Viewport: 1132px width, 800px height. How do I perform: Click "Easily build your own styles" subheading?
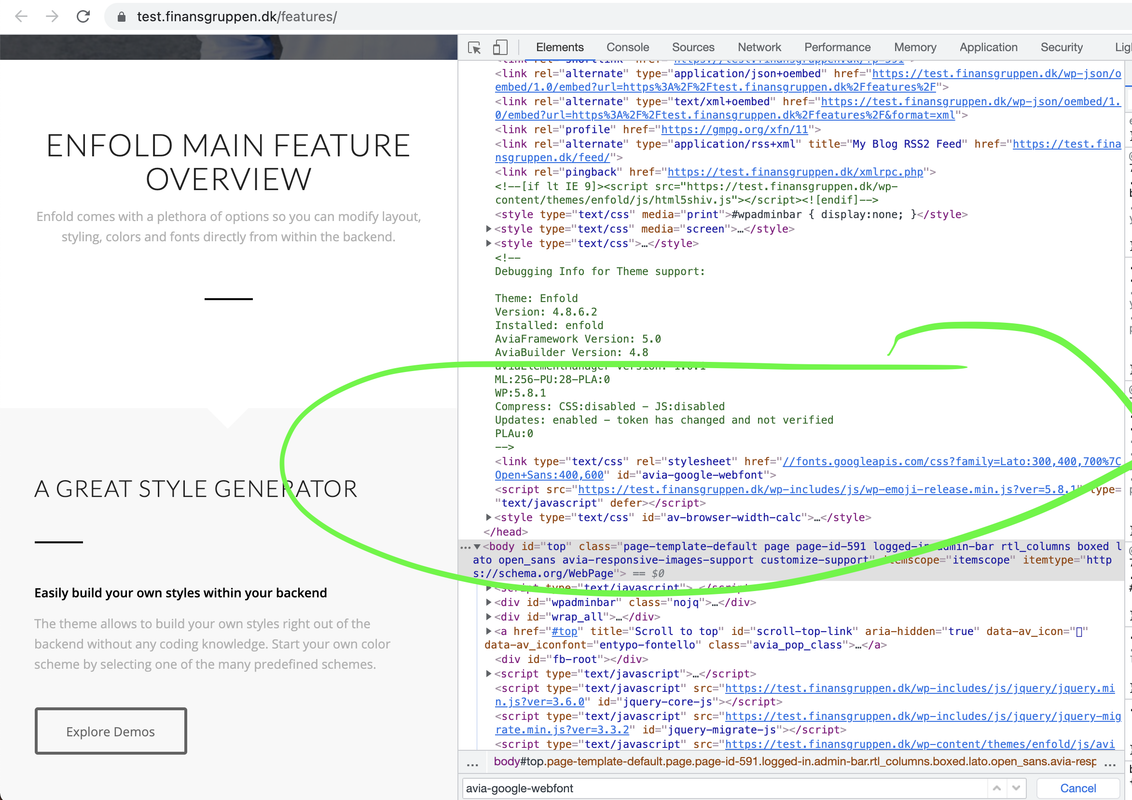180,593
